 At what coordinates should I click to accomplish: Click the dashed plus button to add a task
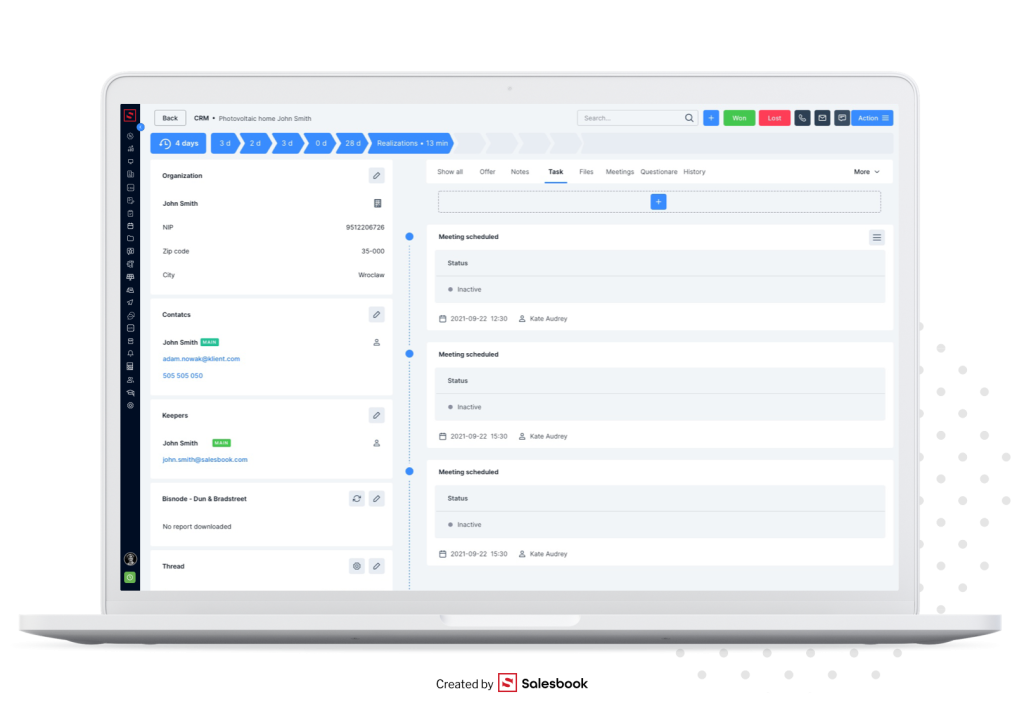click(658, 201)
